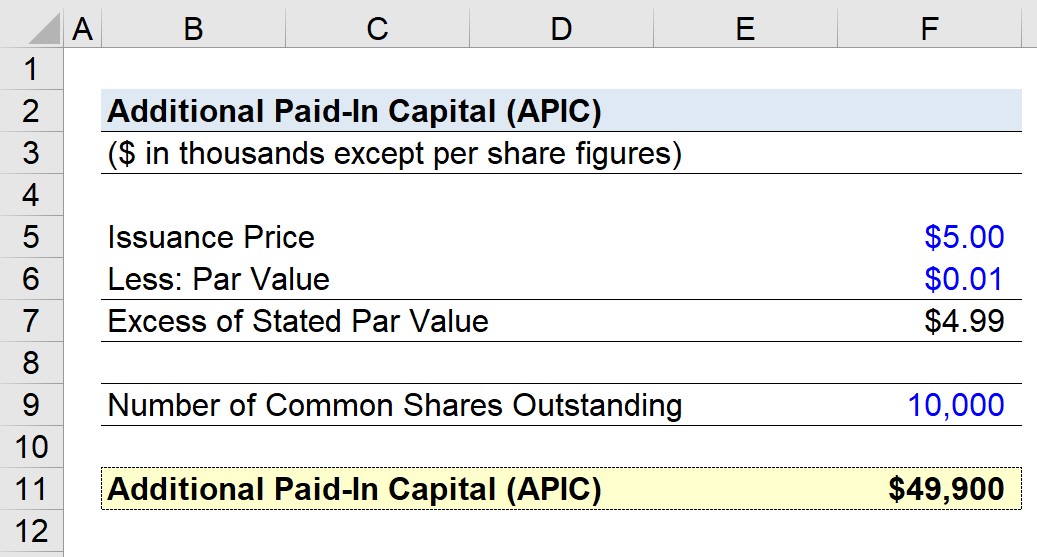Click the blue title cell in row 2
Viewport: 1037px width, 557px height.
point(355,111)
